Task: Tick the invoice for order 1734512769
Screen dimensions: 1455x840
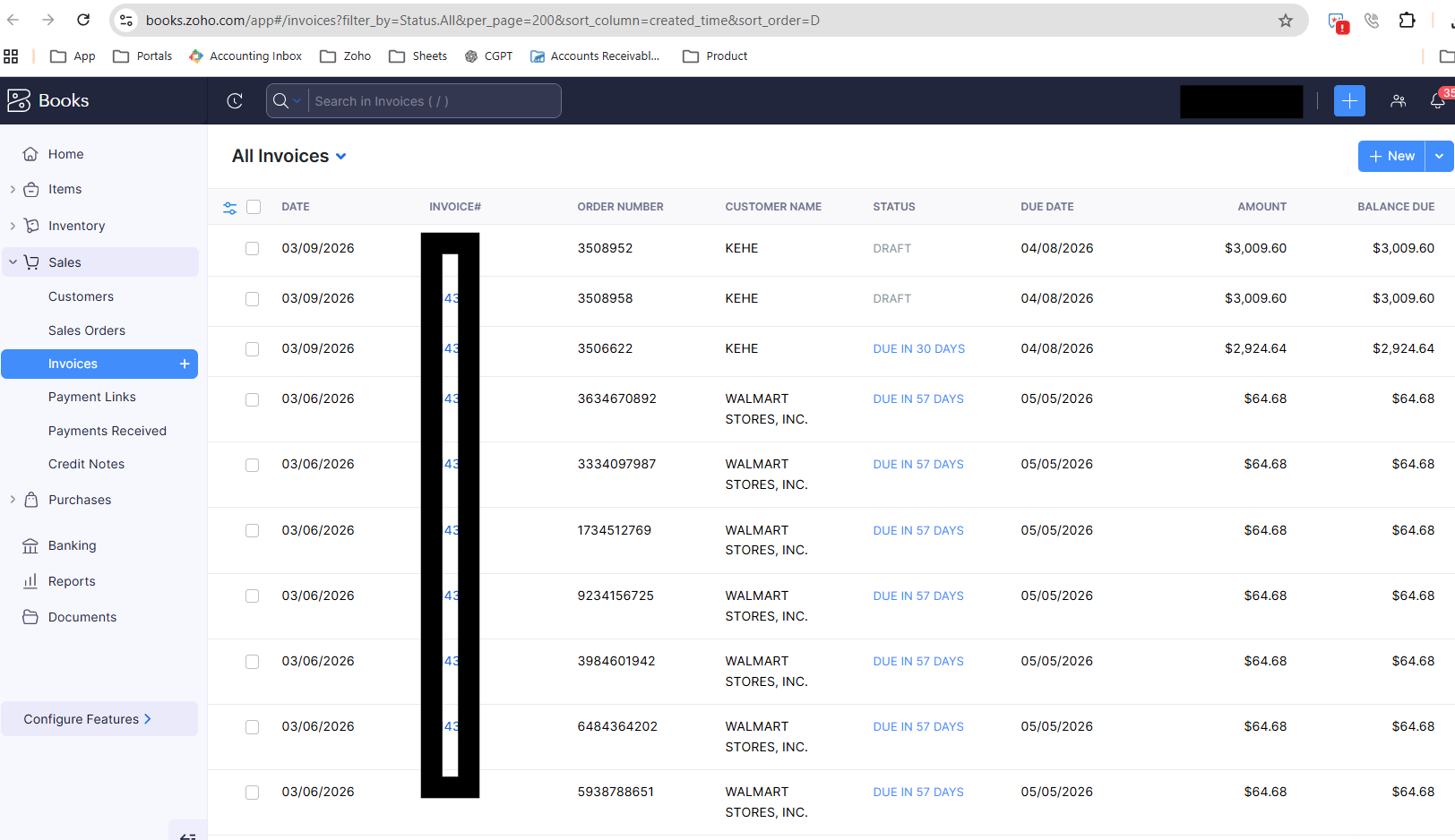Action: [253, 531]
